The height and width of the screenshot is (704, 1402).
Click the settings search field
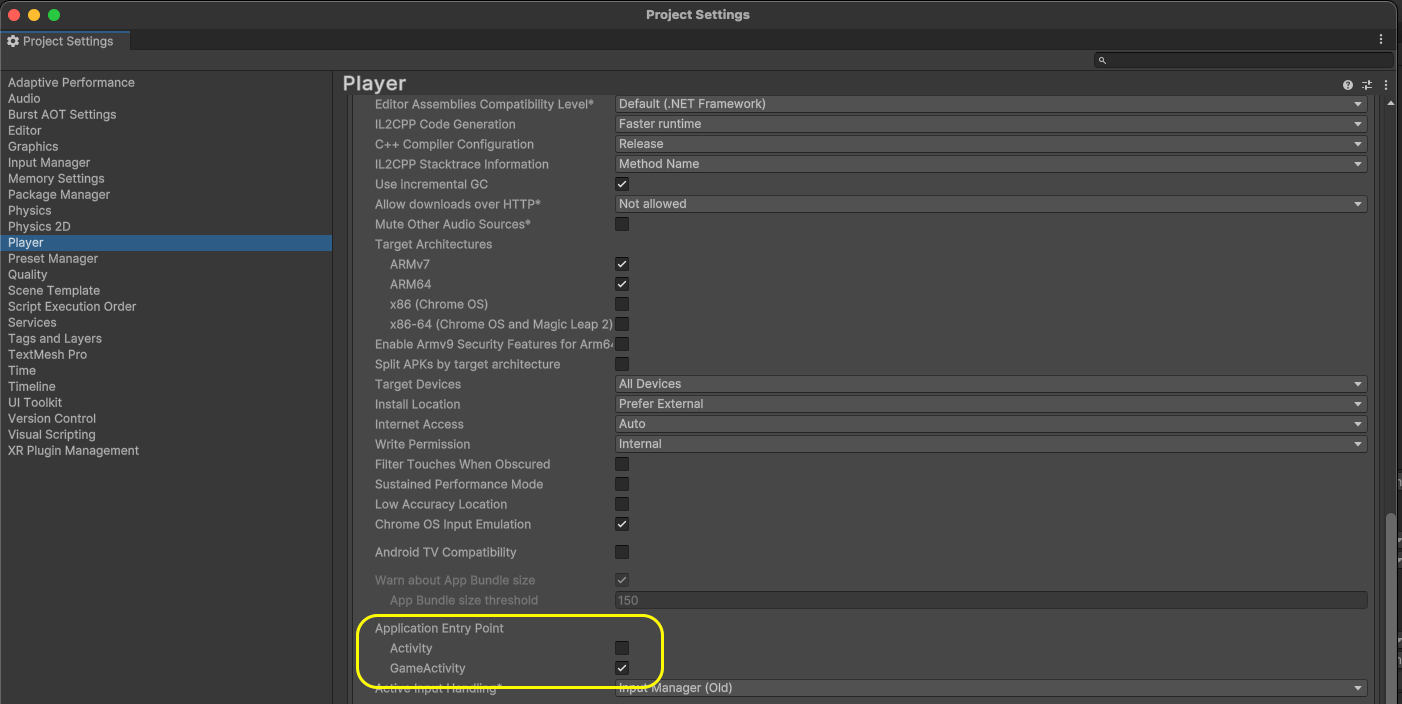1243,60
